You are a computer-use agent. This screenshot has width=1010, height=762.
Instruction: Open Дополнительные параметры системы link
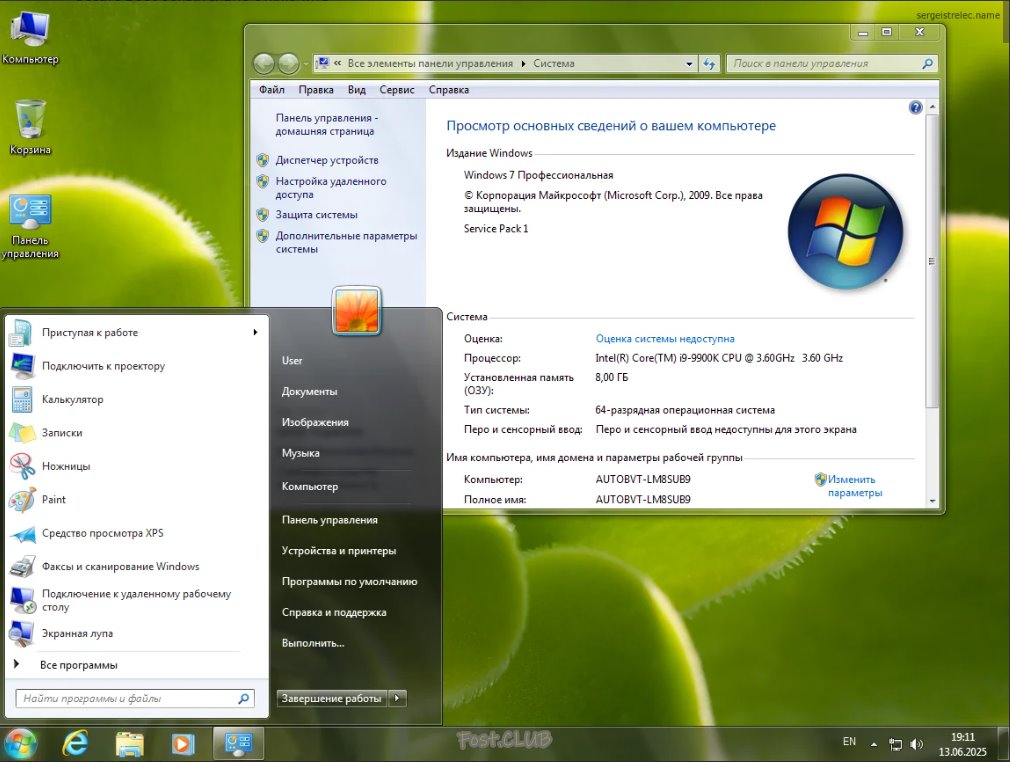tap(346, 243)
